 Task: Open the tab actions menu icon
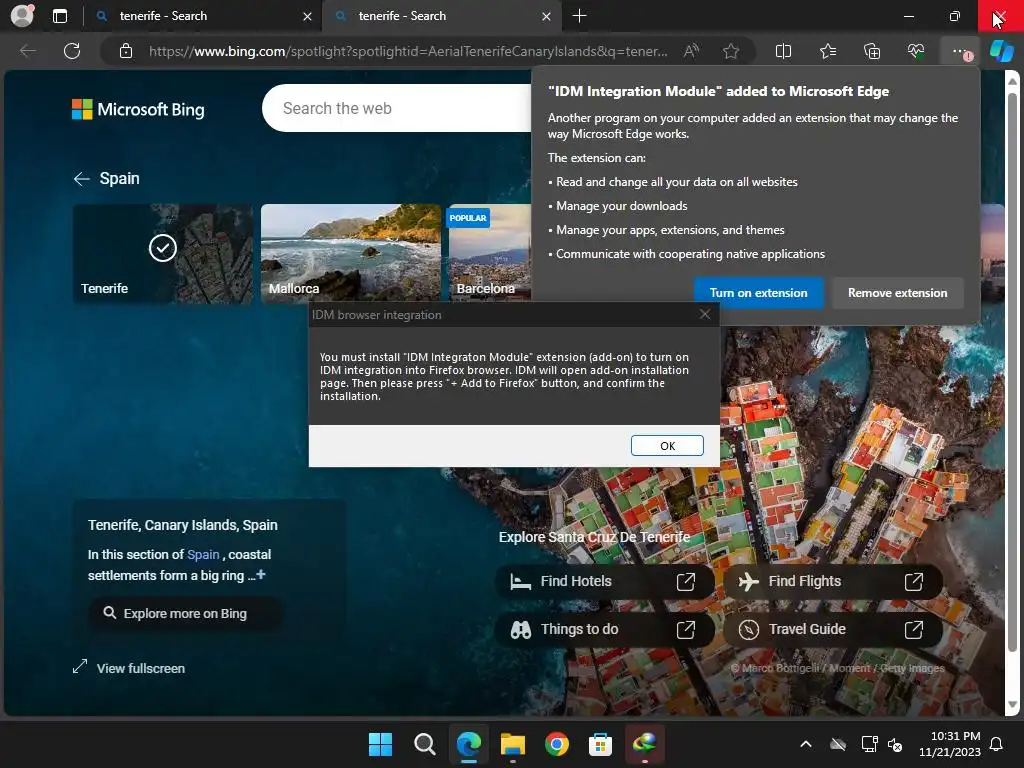[59, 16]
